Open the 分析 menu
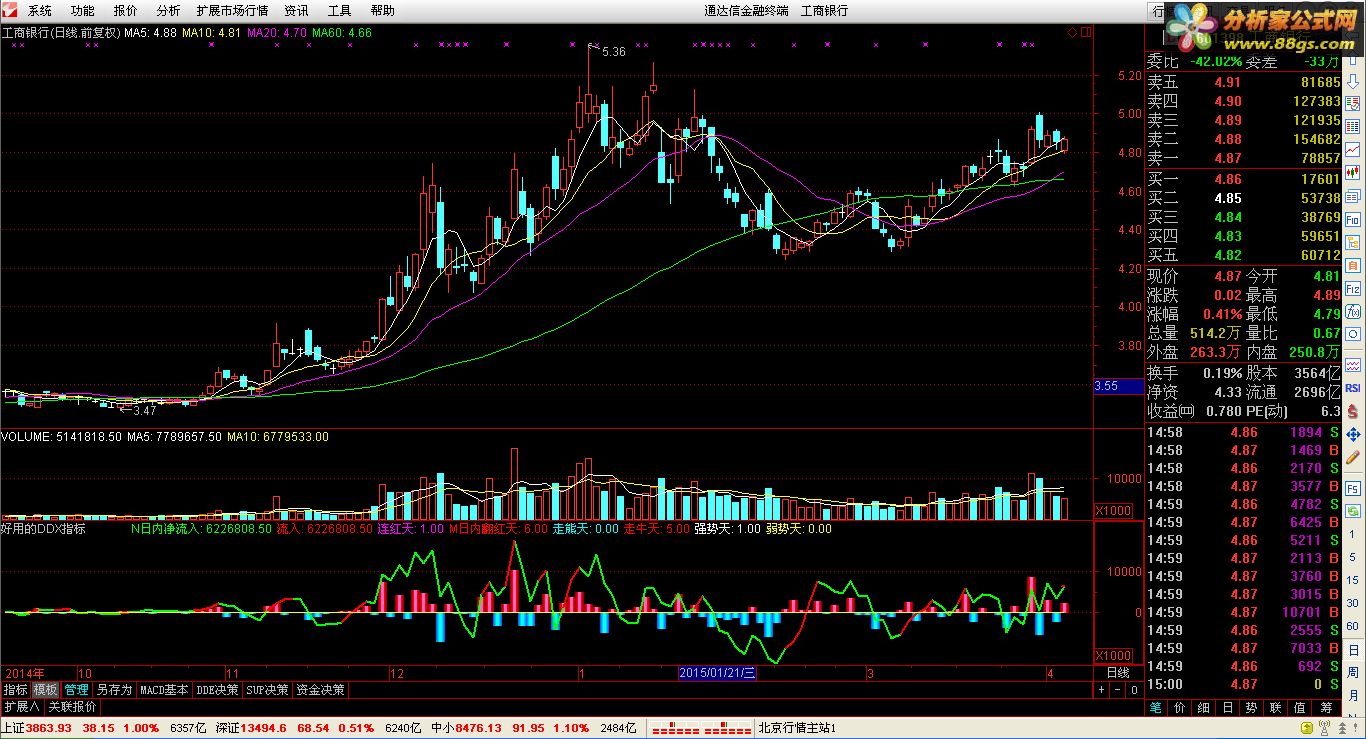This screenshot has height=739, width=1366. click(x=169, y=10)
